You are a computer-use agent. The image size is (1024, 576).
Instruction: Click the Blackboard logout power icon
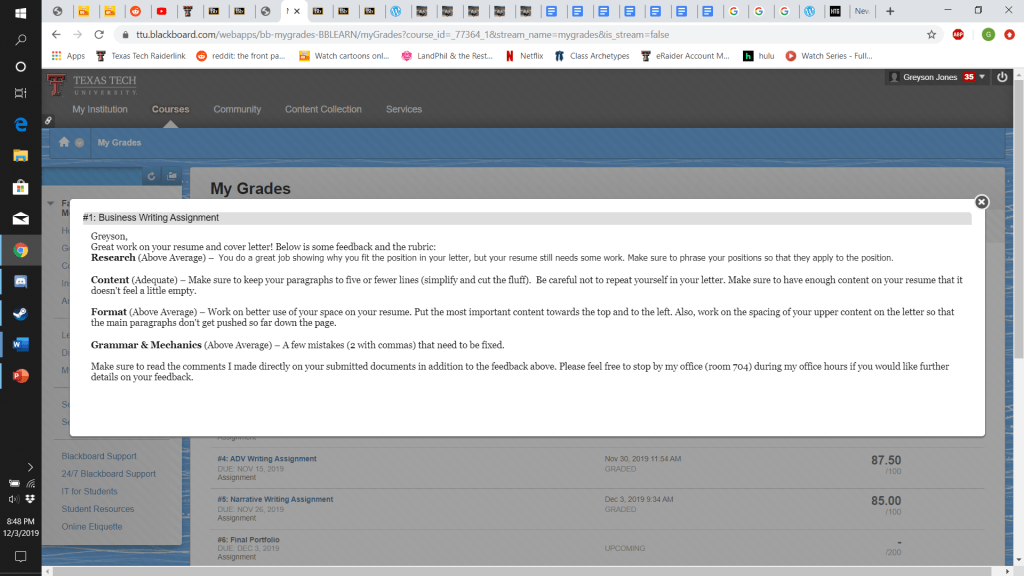pyautogui.click(x=1002, y=77)
